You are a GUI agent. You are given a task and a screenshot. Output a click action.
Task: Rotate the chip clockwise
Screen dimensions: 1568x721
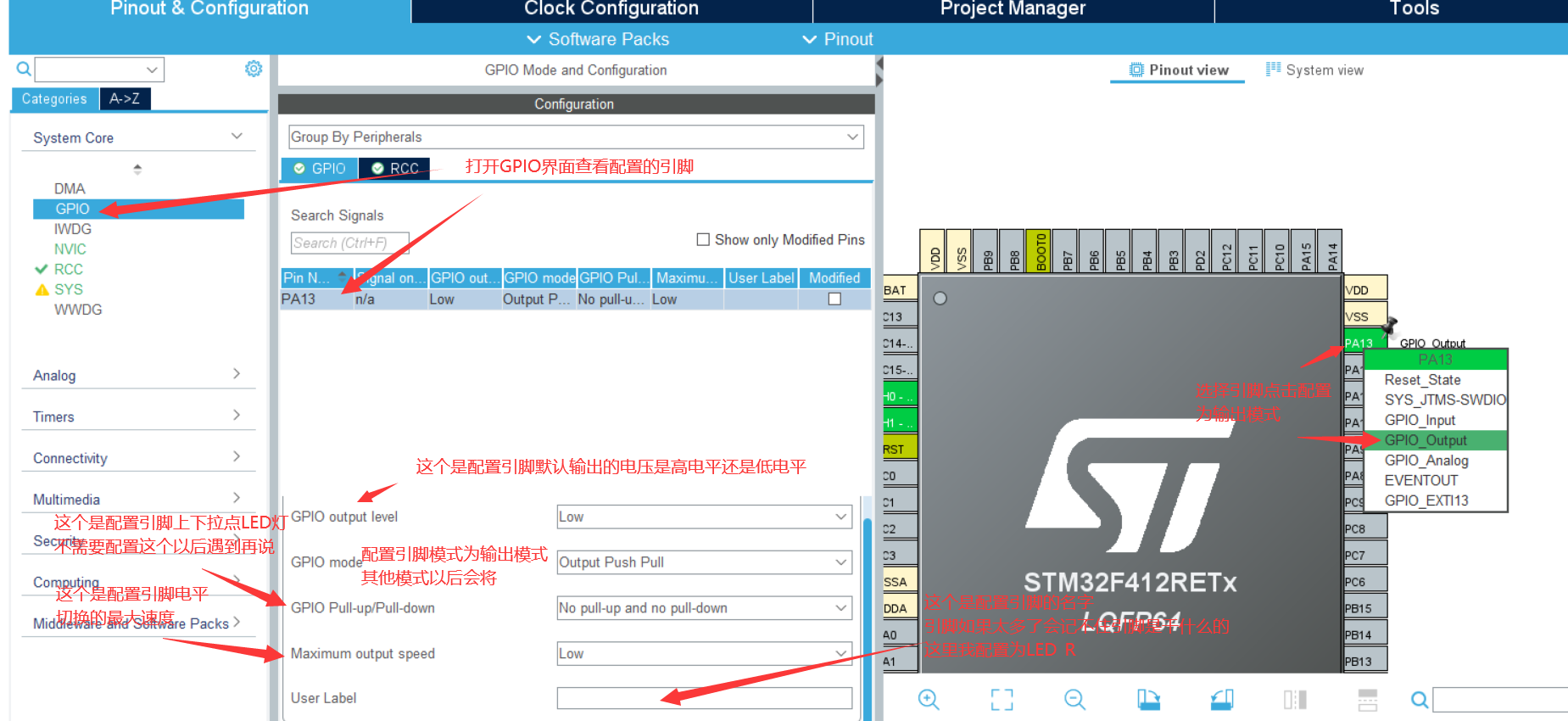(1148, 699)
